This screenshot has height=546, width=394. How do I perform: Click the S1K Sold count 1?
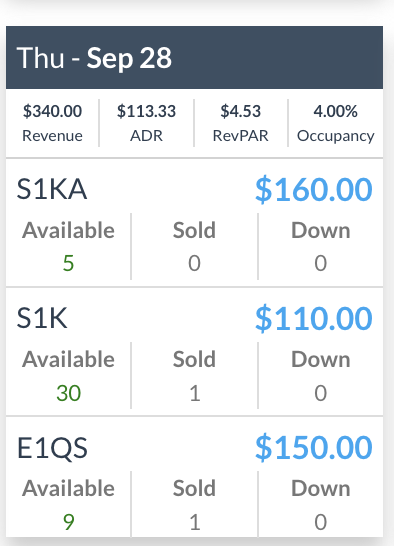tap(194, 393)
